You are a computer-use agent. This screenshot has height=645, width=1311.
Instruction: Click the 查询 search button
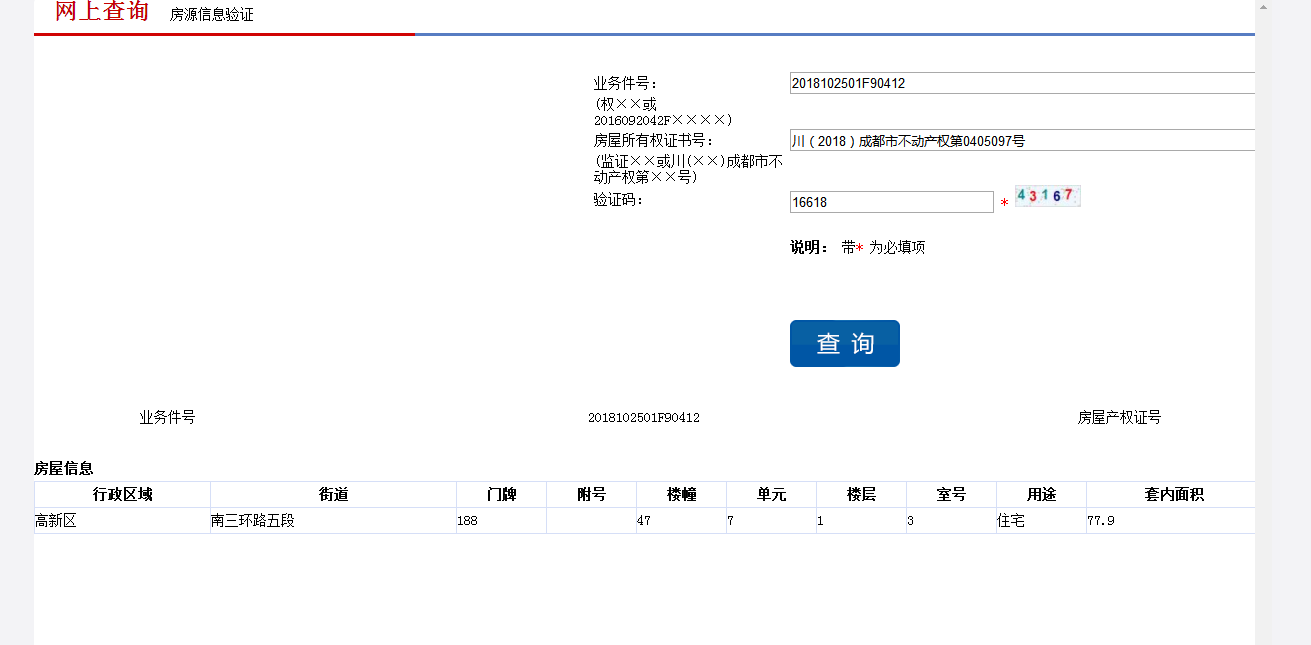pyautogui.click(x=844, y=343)
